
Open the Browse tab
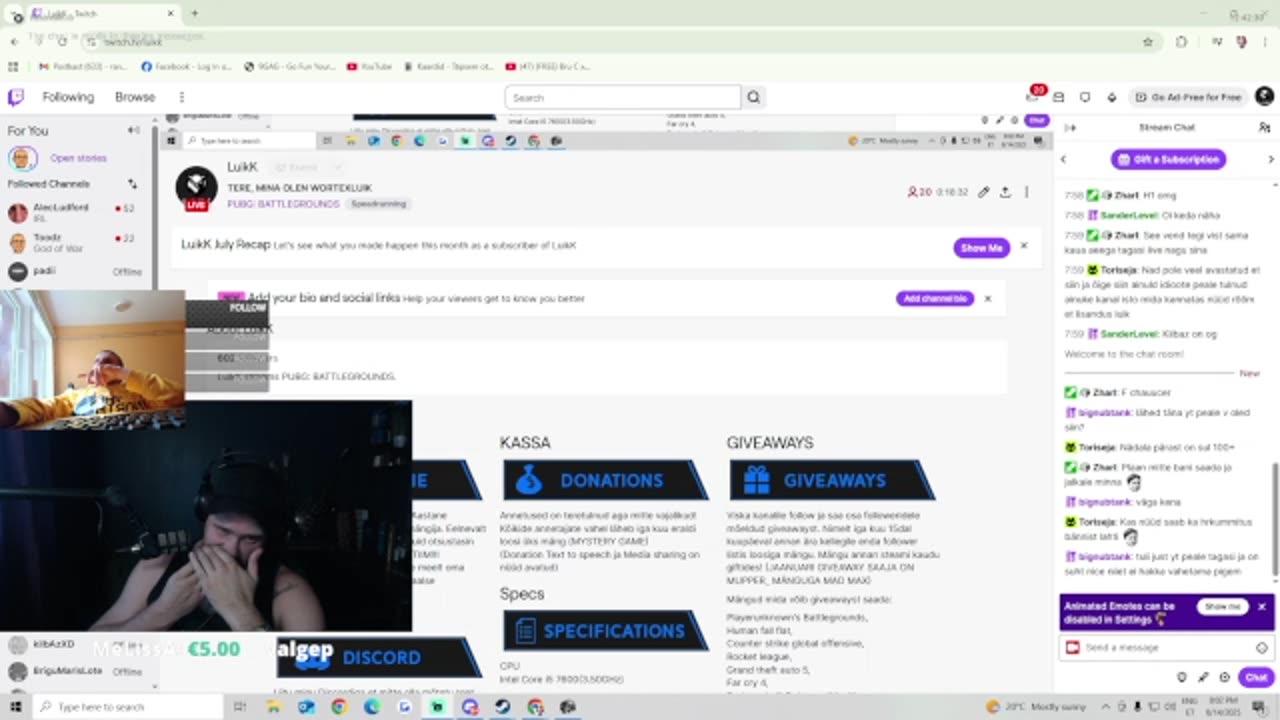click(135, 97)
